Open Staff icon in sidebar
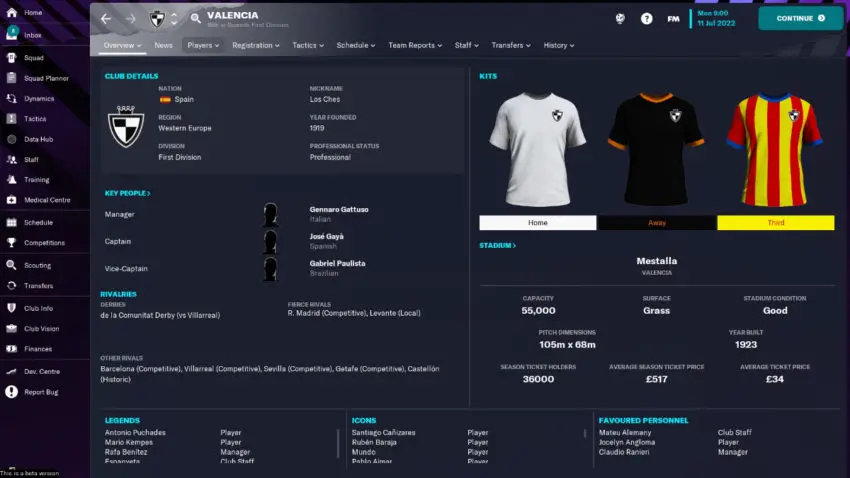Screen dimensions: 850x478 point(11,159)
